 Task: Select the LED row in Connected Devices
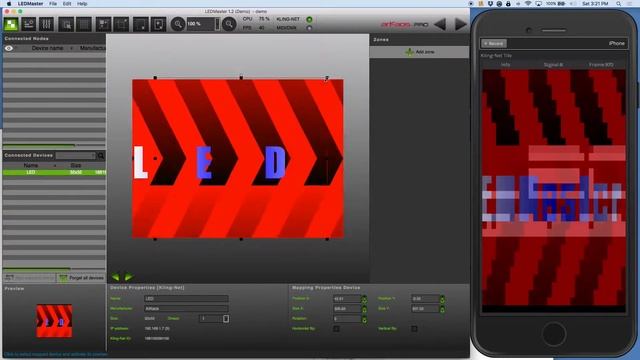click(54, 173)
